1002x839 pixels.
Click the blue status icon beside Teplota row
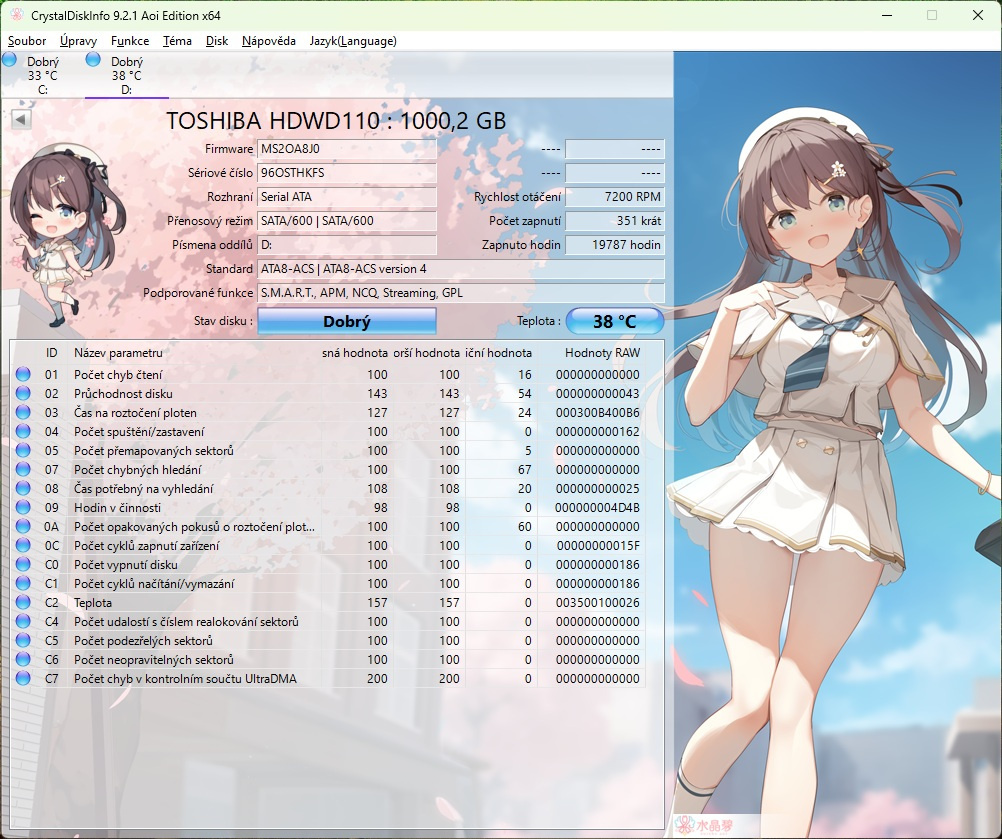(22, 602)
